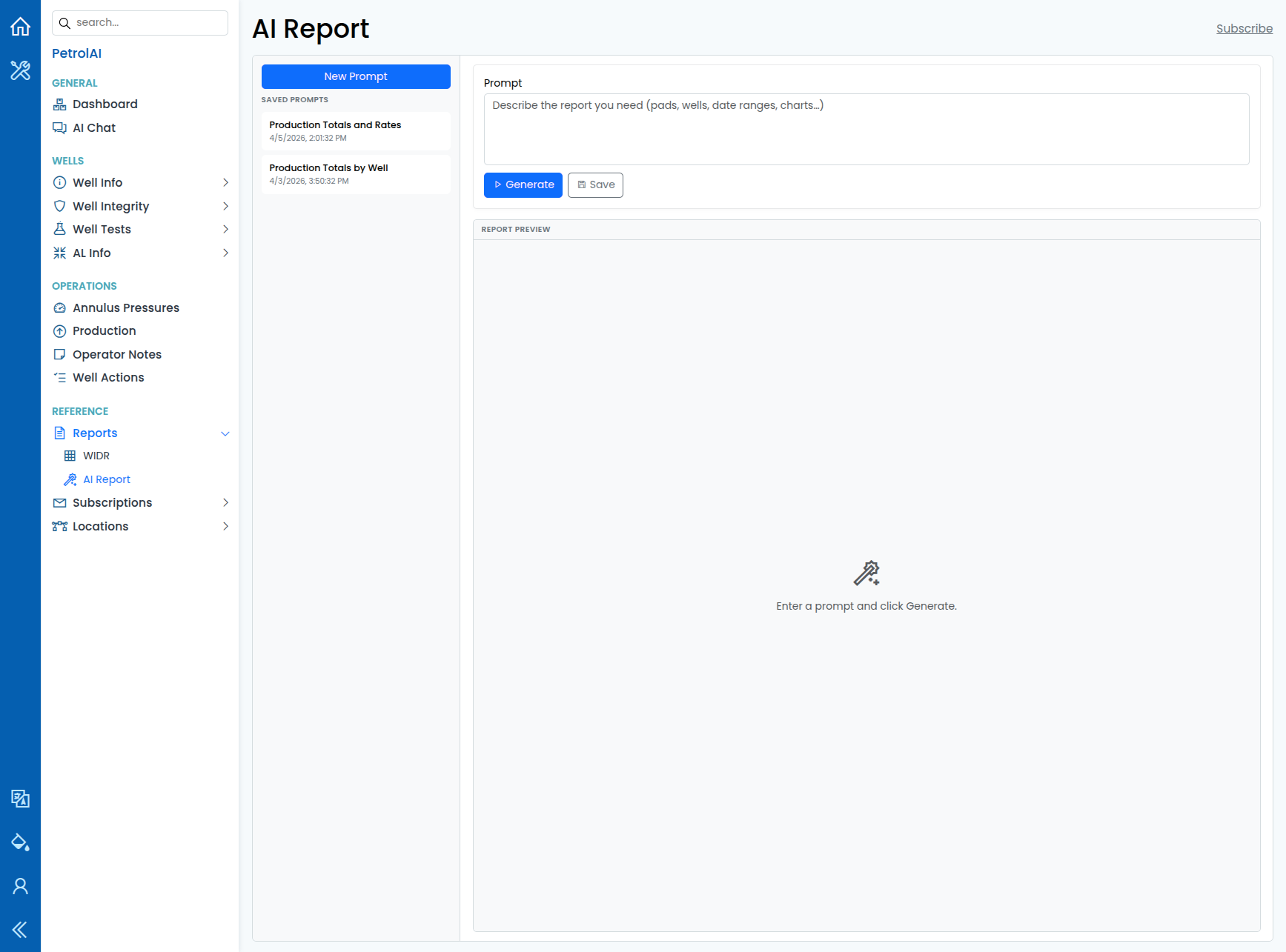Click the AL Info arrows icon
The width and height of the screenshot is (1286, 952).
[60, 253]
